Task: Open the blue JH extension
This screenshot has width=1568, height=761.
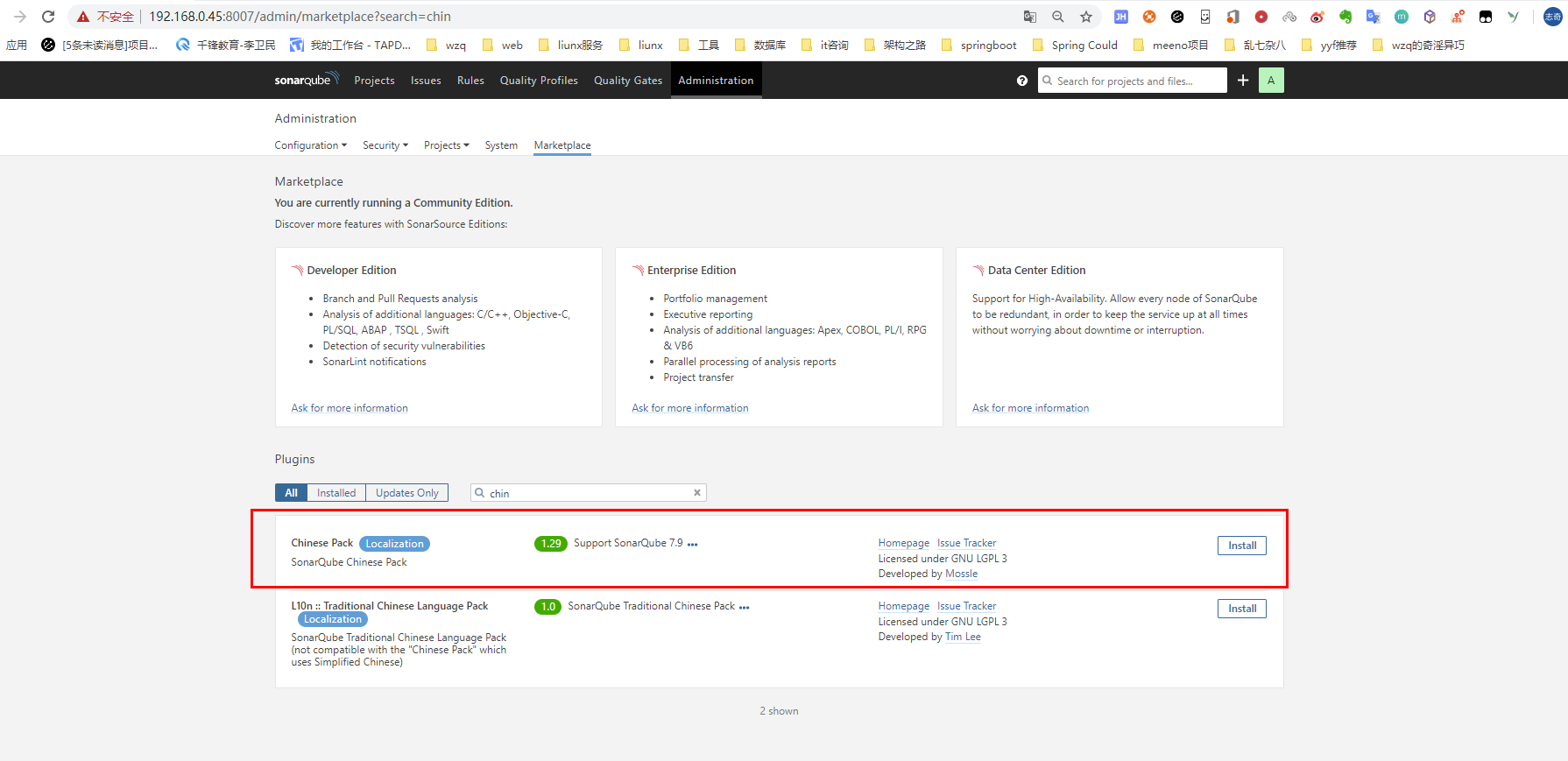Action: click(x=1121, y=17)
